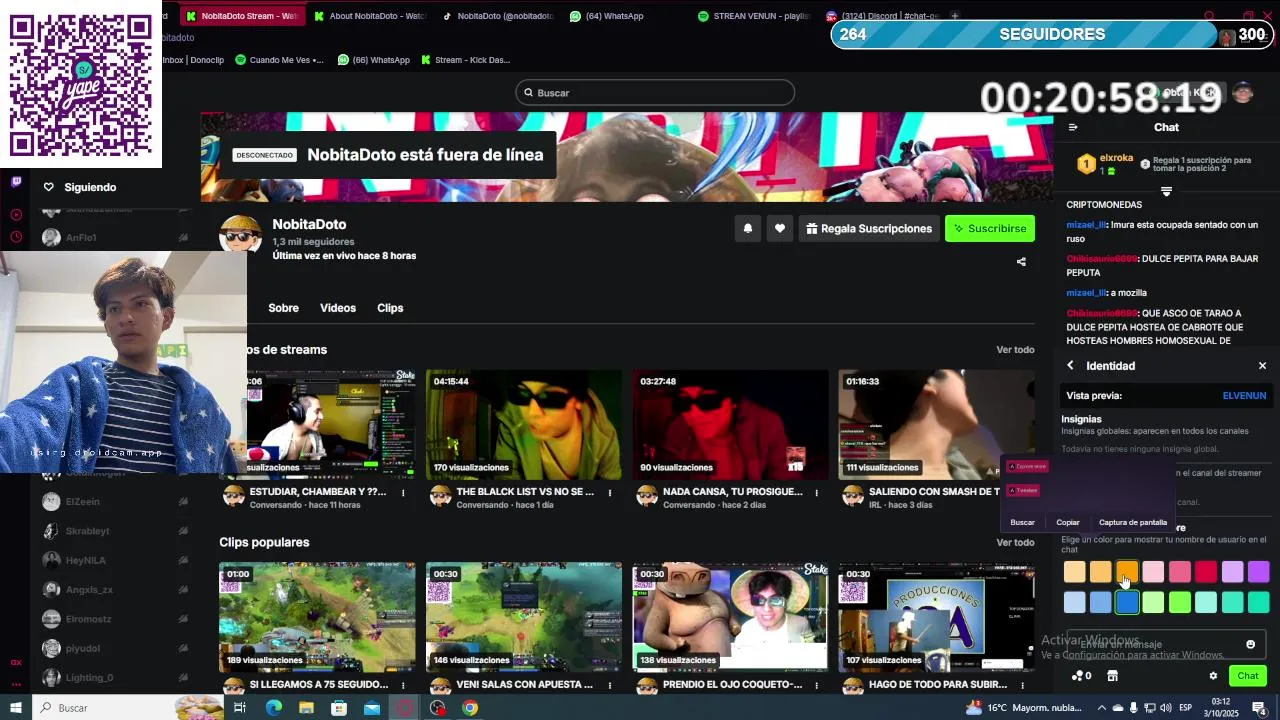Open Task View on taskbar

tap(240, 708)
